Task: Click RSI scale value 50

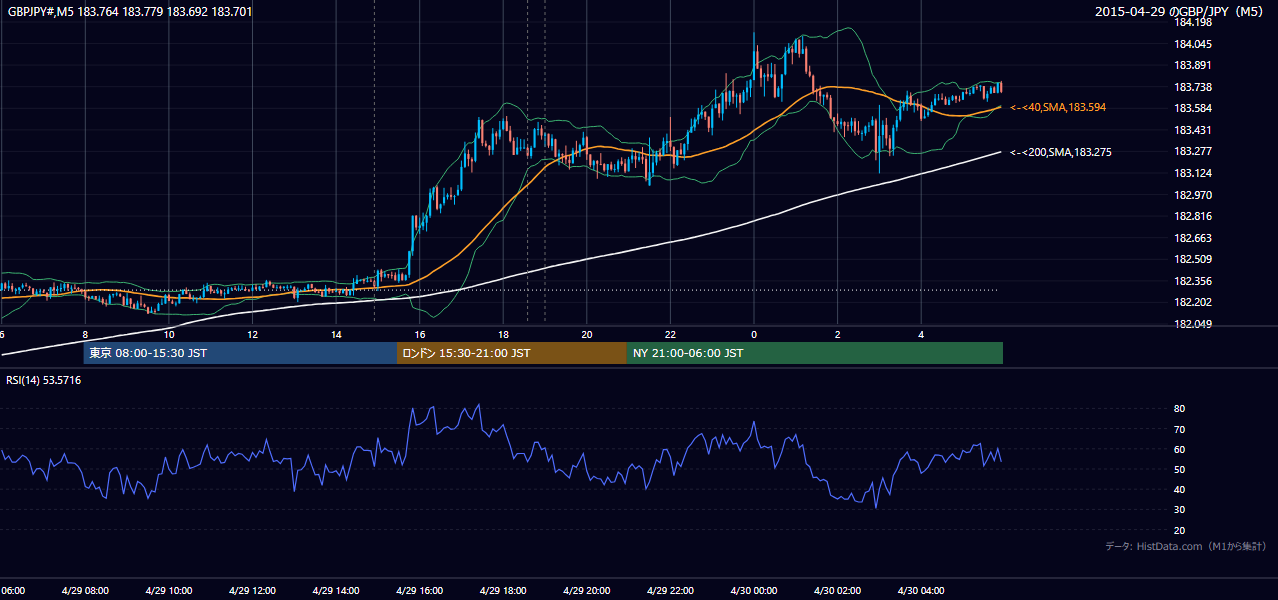Action: (1179, 469)
